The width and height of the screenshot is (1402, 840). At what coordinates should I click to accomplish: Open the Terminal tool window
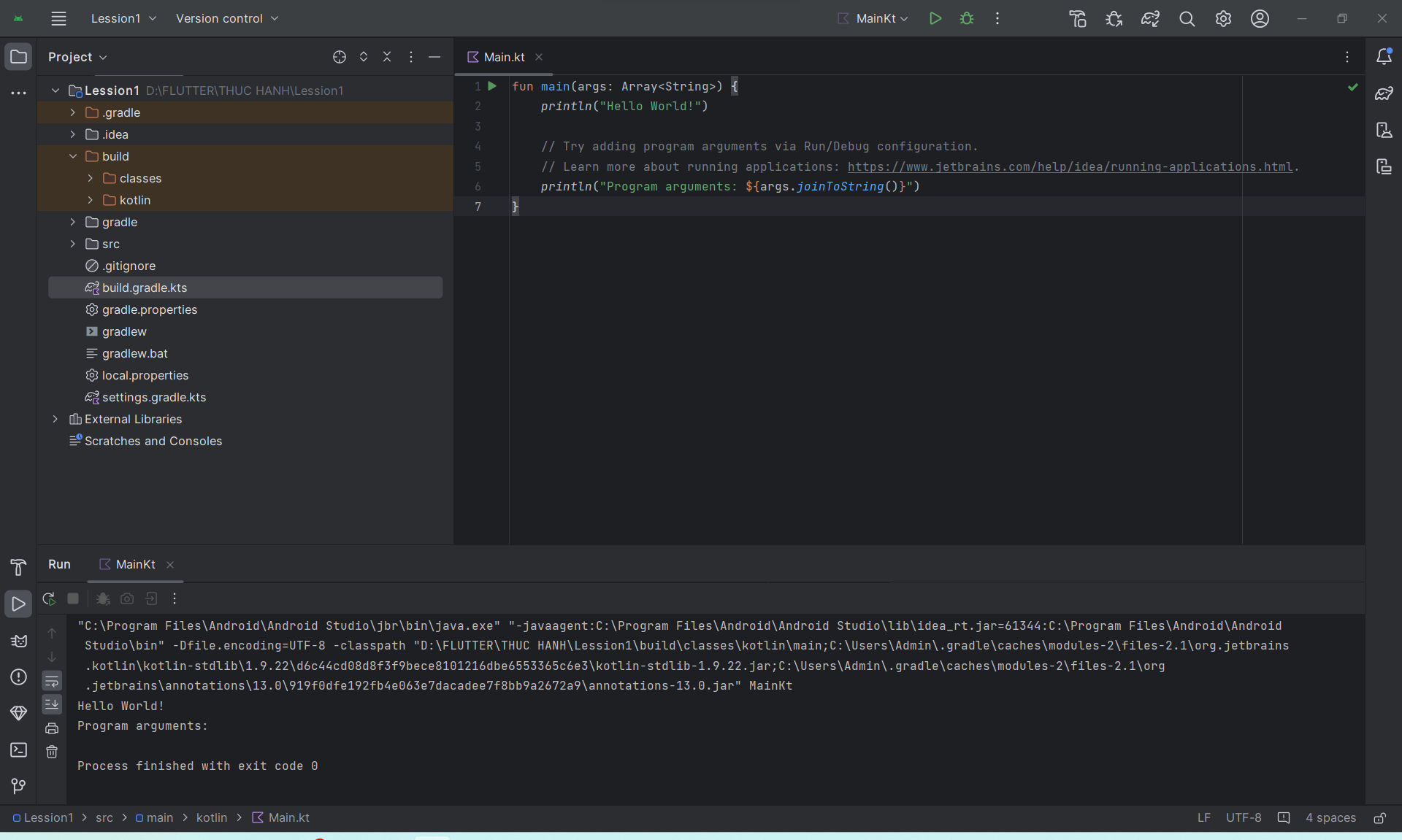point(18,750)
